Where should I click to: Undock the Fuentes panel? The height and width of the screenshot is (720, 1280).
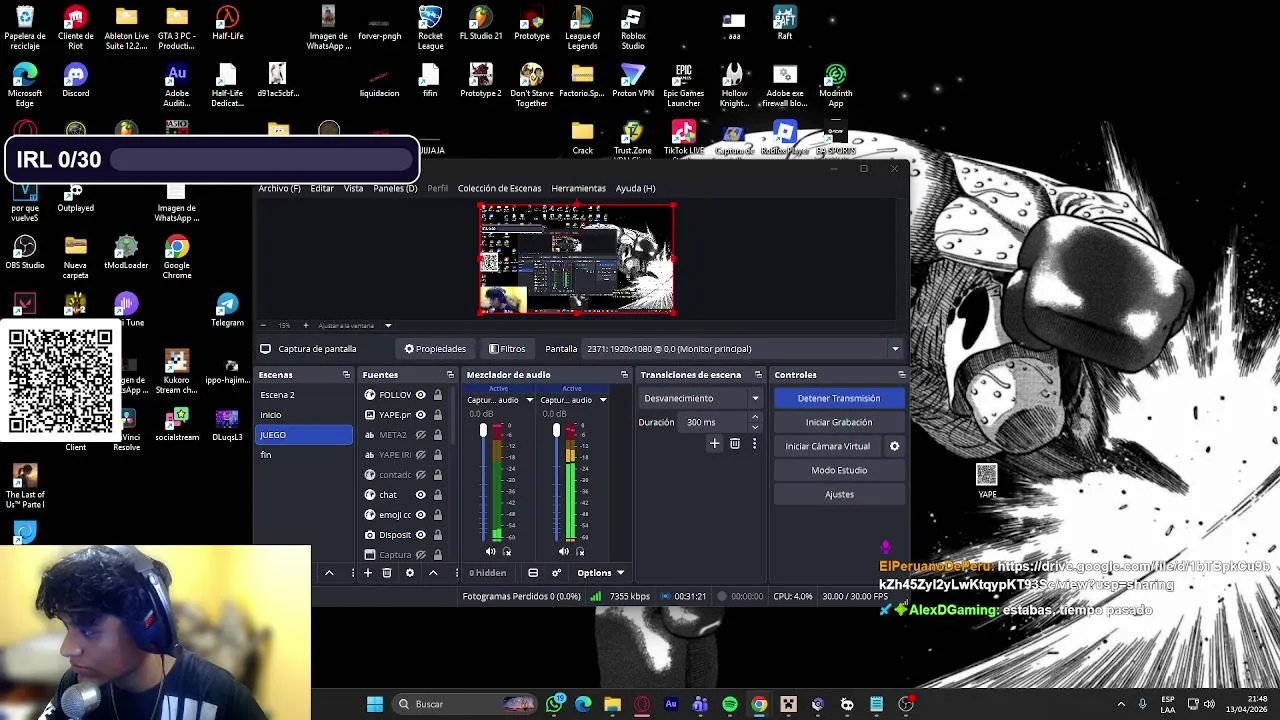pyautogui.click(x=450, y=375)
